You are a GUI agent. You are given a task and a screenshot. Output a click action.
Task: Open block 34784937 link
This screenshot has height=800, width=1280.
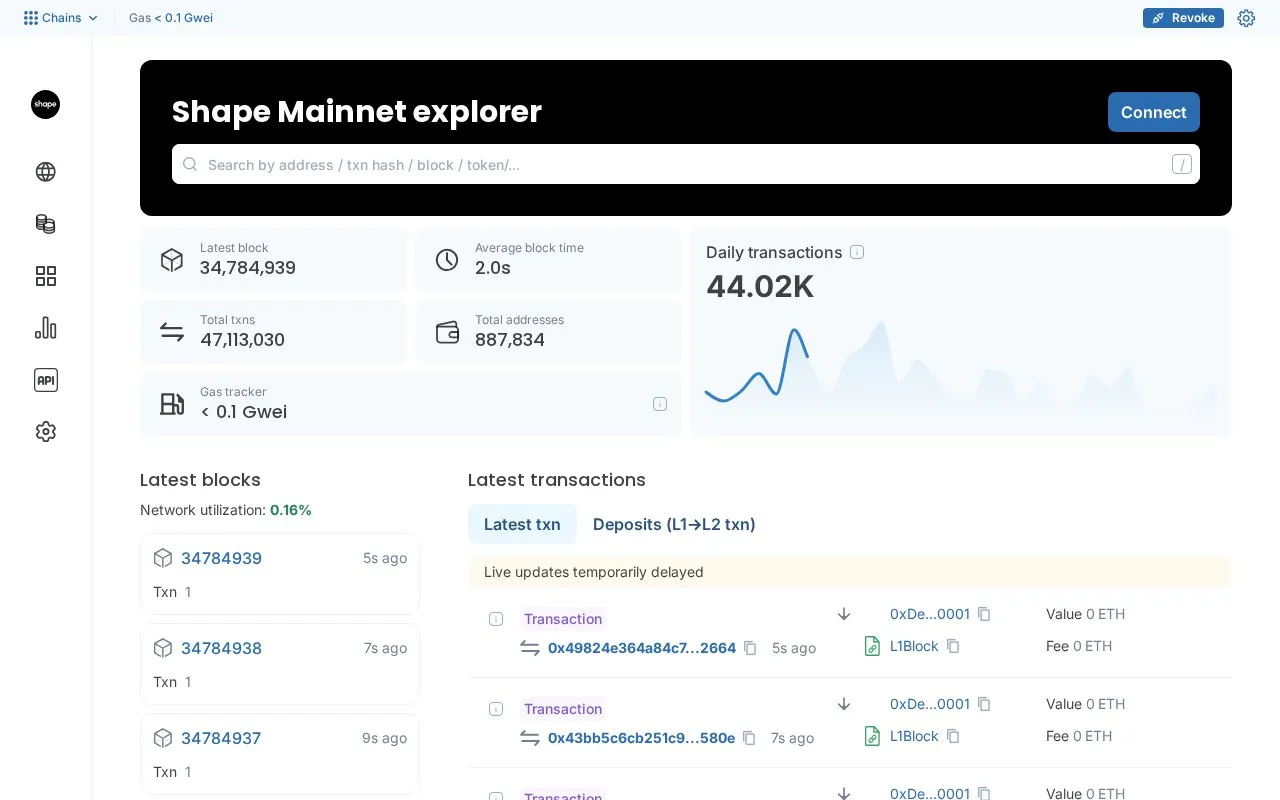[221, 738]
